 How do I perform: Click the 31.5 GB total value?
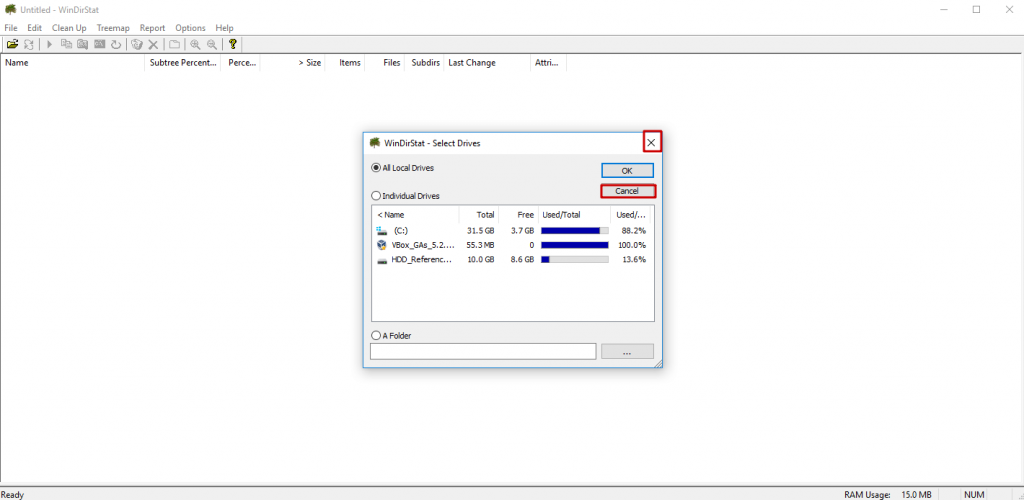coord(481,230)
